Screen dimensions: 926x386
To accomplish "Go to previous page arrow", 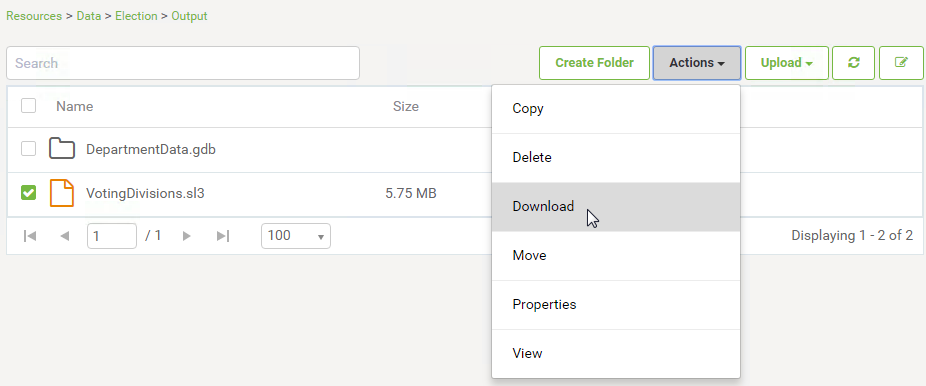I will tap(65, 236).
